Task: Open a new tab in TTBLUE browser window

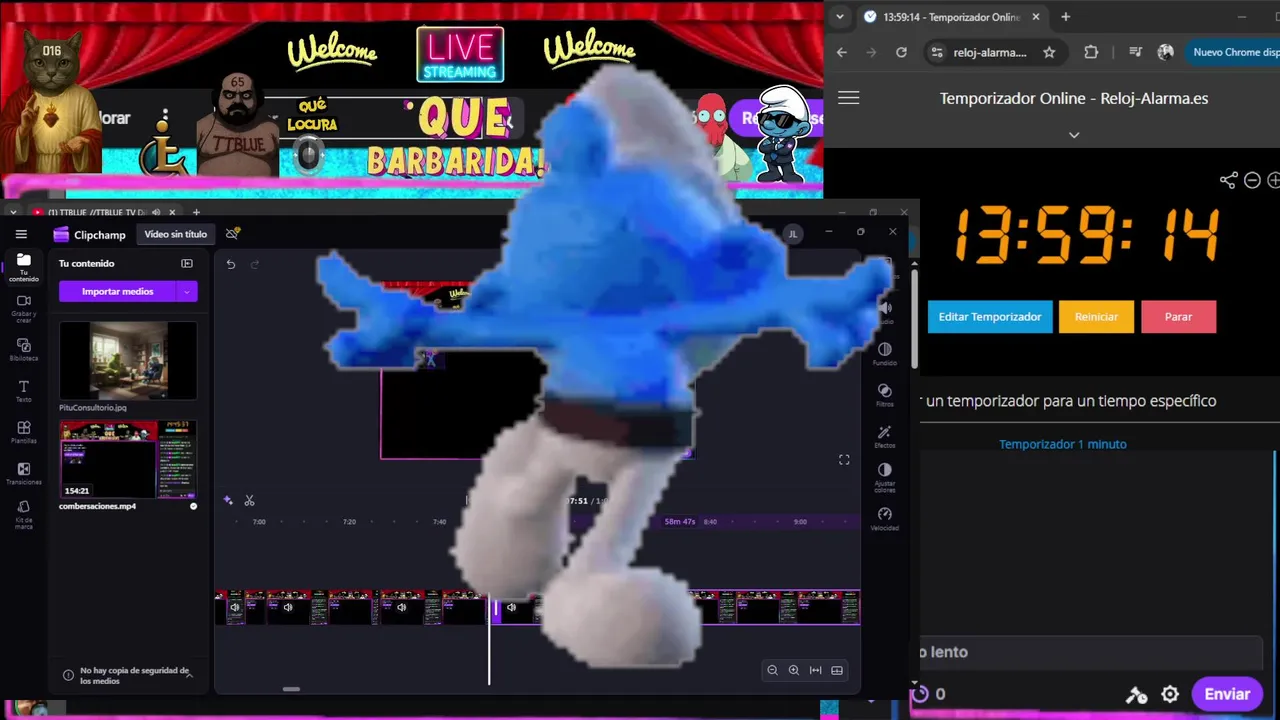Action: point(196,212)
